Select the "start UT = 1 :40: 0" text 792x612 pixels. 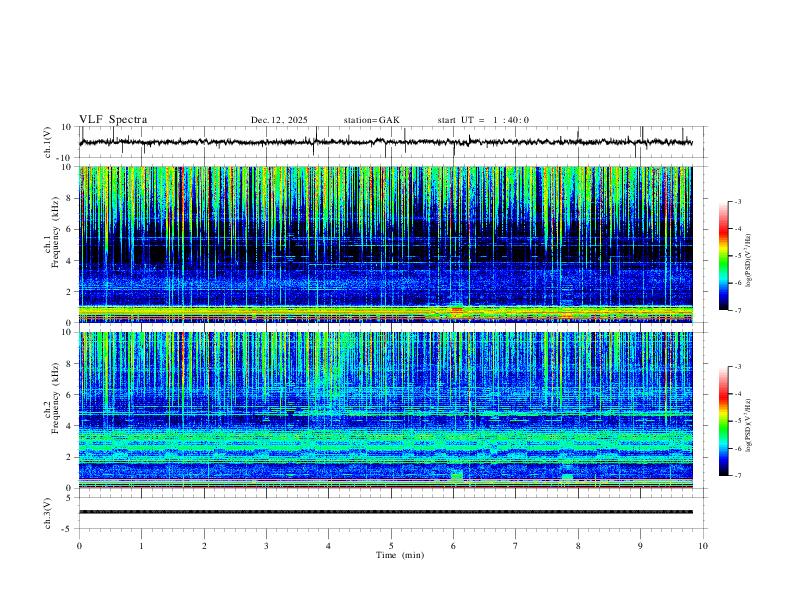(x=483, y=120)
